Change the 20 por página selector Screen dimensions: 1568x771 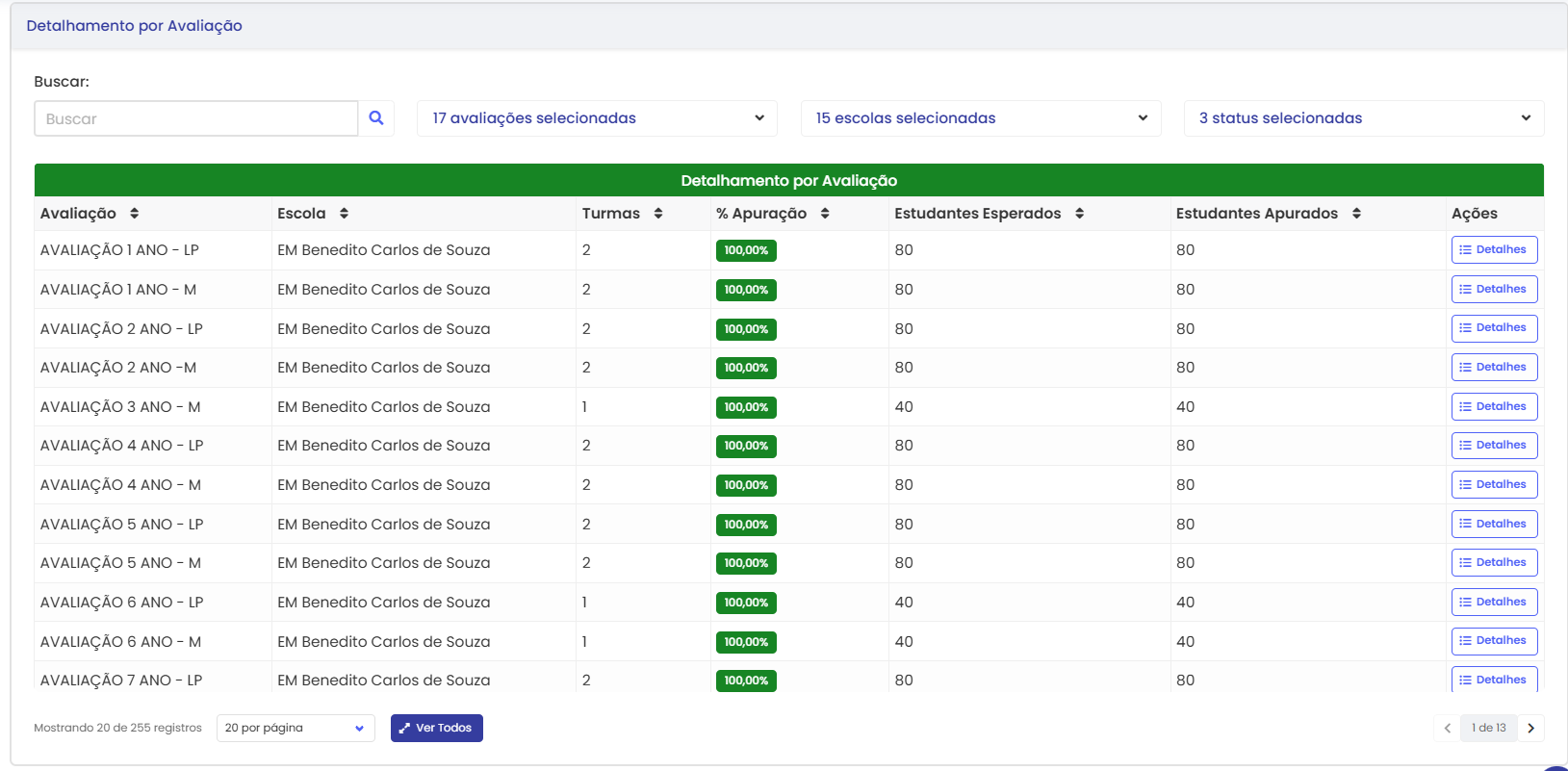point(295,729)
